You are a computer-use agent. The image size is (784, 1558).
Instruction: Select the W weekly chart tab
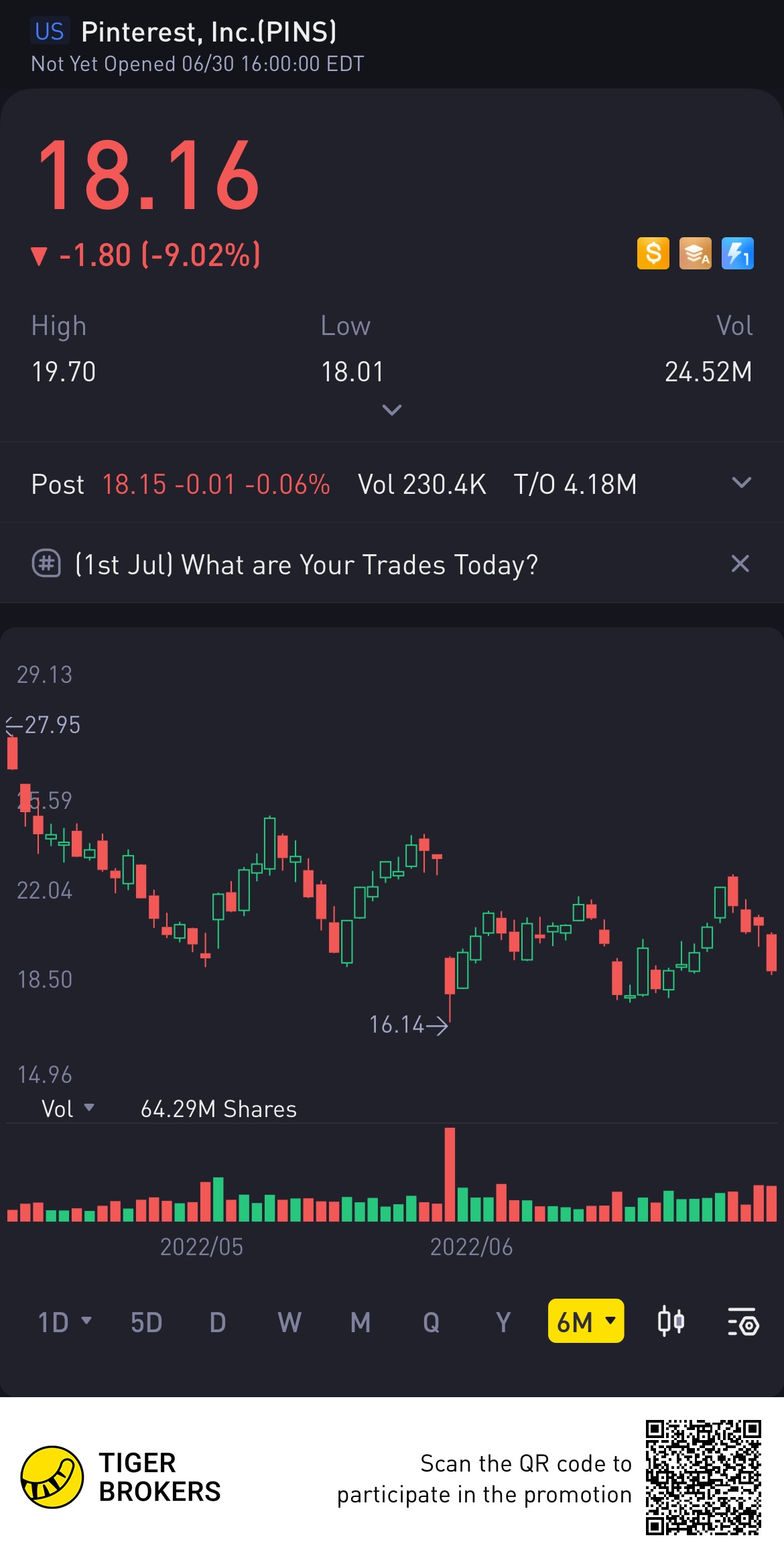(x=289, y=1321)
